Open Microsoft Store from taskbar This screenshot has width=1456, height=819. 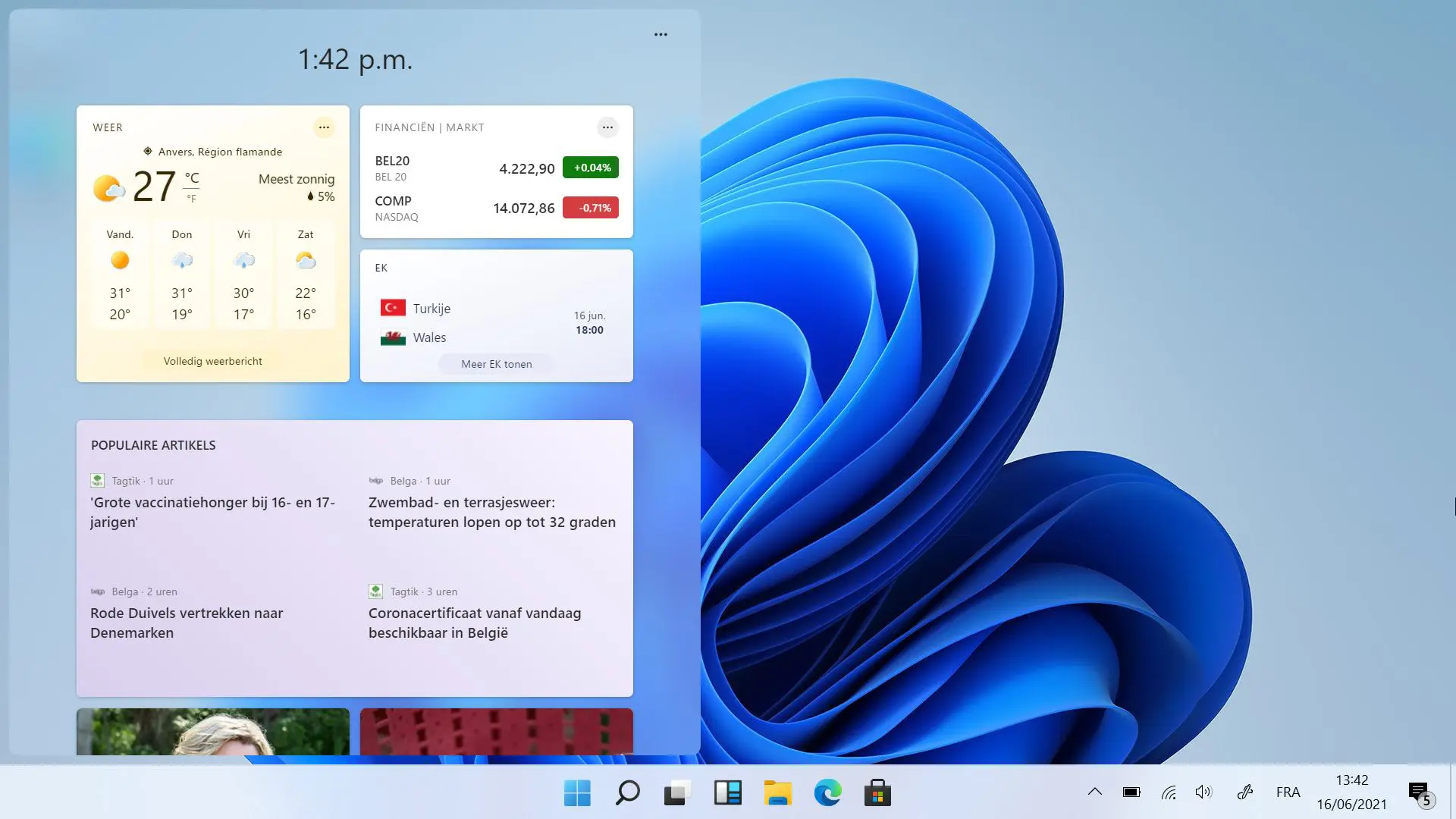(x=877, y=793)
